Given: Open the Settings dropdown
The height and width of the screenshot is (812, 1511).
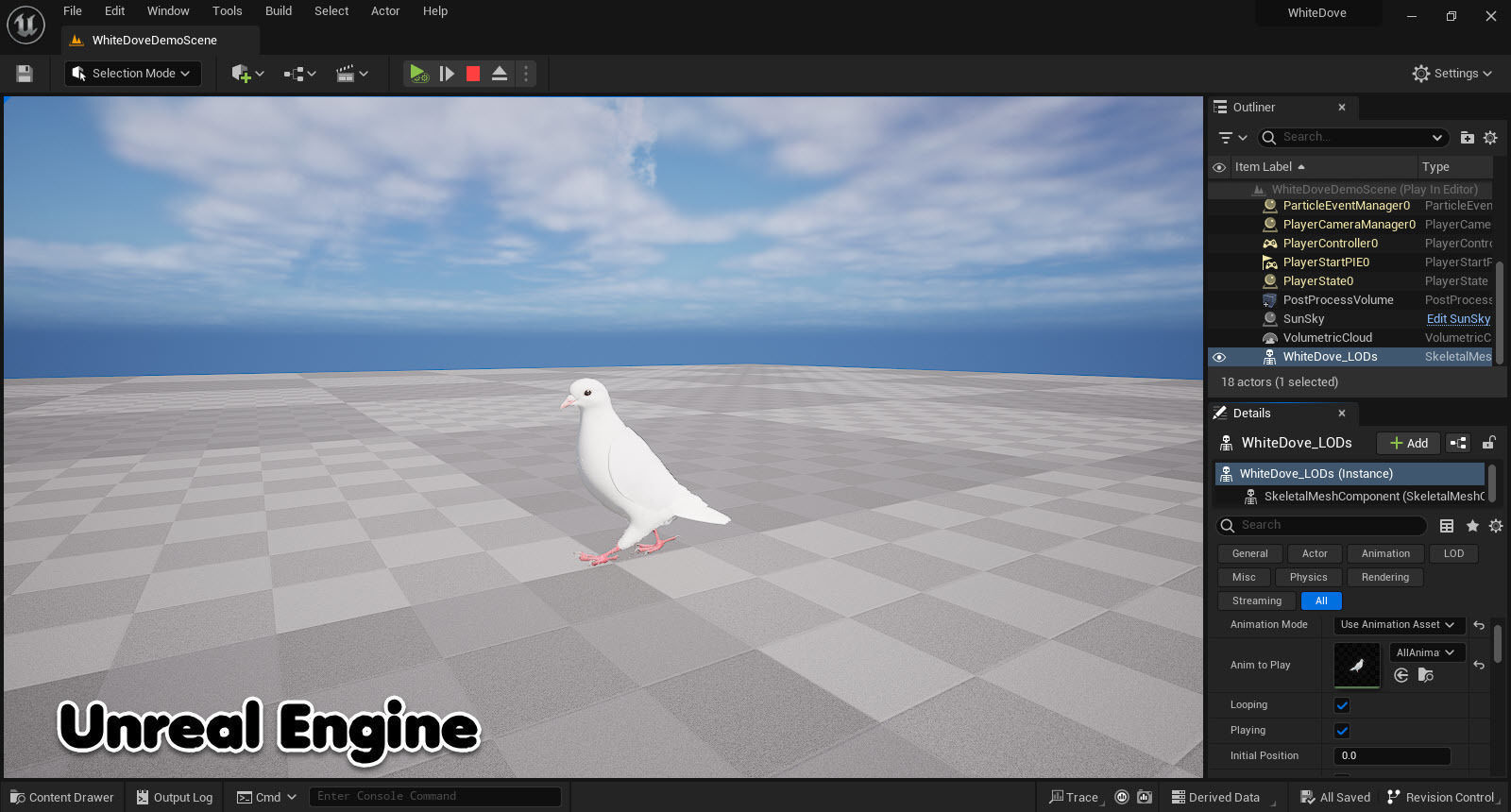Looking at the screenshot, I should pyautogui.click(x=1452, y=74).
